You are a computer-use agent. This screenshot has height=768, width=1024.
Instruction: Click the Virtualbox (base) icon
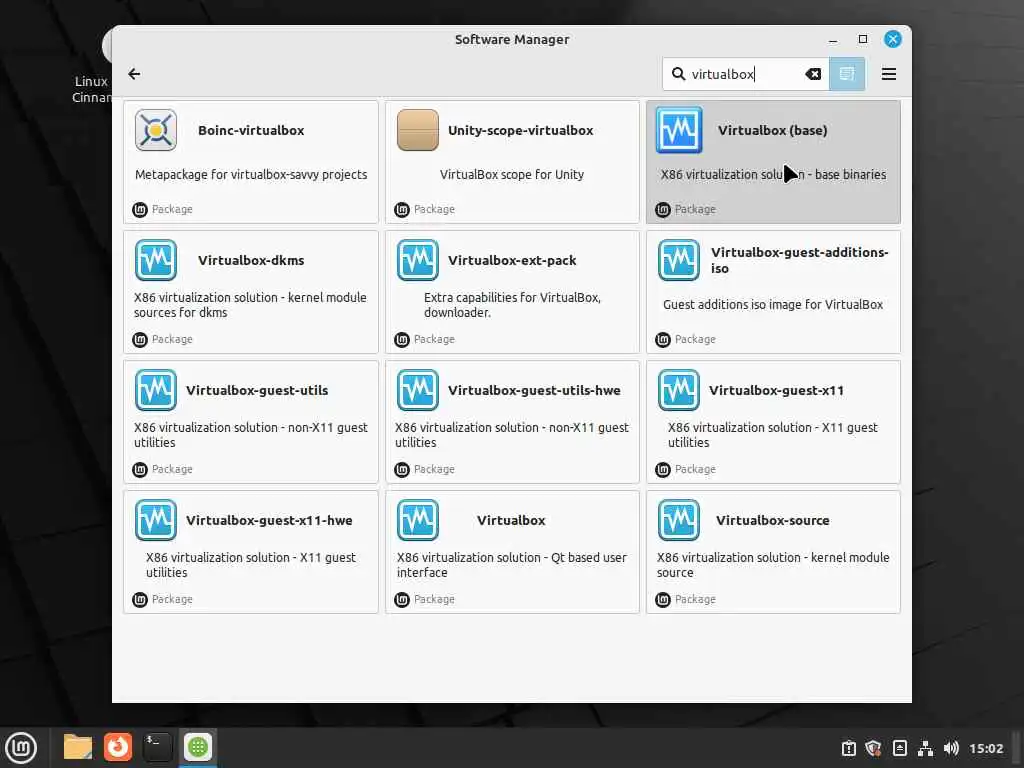point(679,130)
